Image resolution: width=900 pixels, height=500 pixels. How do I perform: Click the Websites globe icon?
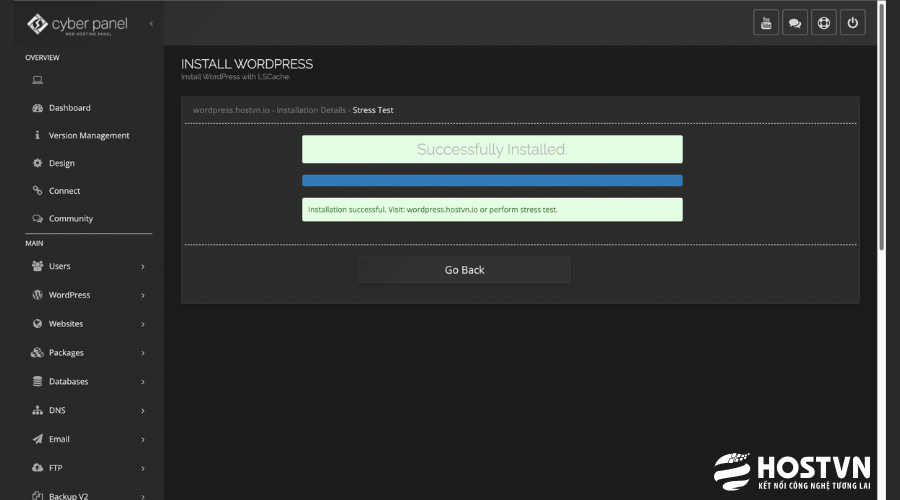click(x=37, y=324)
